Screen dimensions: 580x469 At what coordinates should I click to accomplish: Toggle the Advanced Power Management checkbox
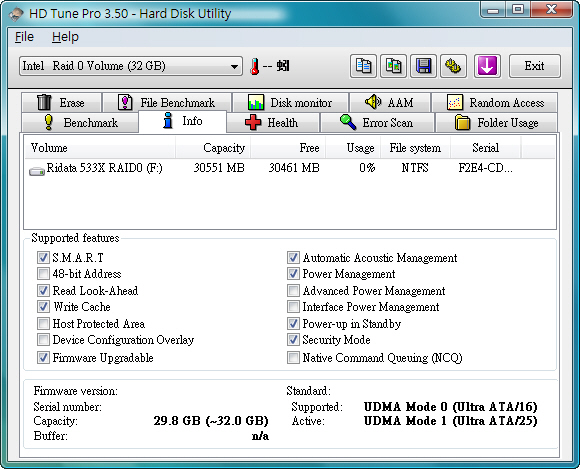pyautogui.click(x=293, y=290)
